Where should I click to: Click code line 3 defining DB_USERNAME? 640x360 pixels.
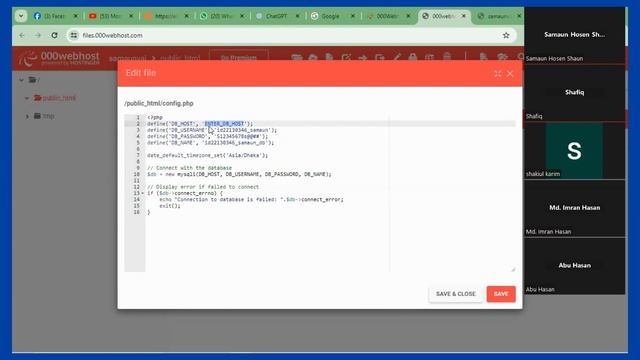tap(212, 130)
